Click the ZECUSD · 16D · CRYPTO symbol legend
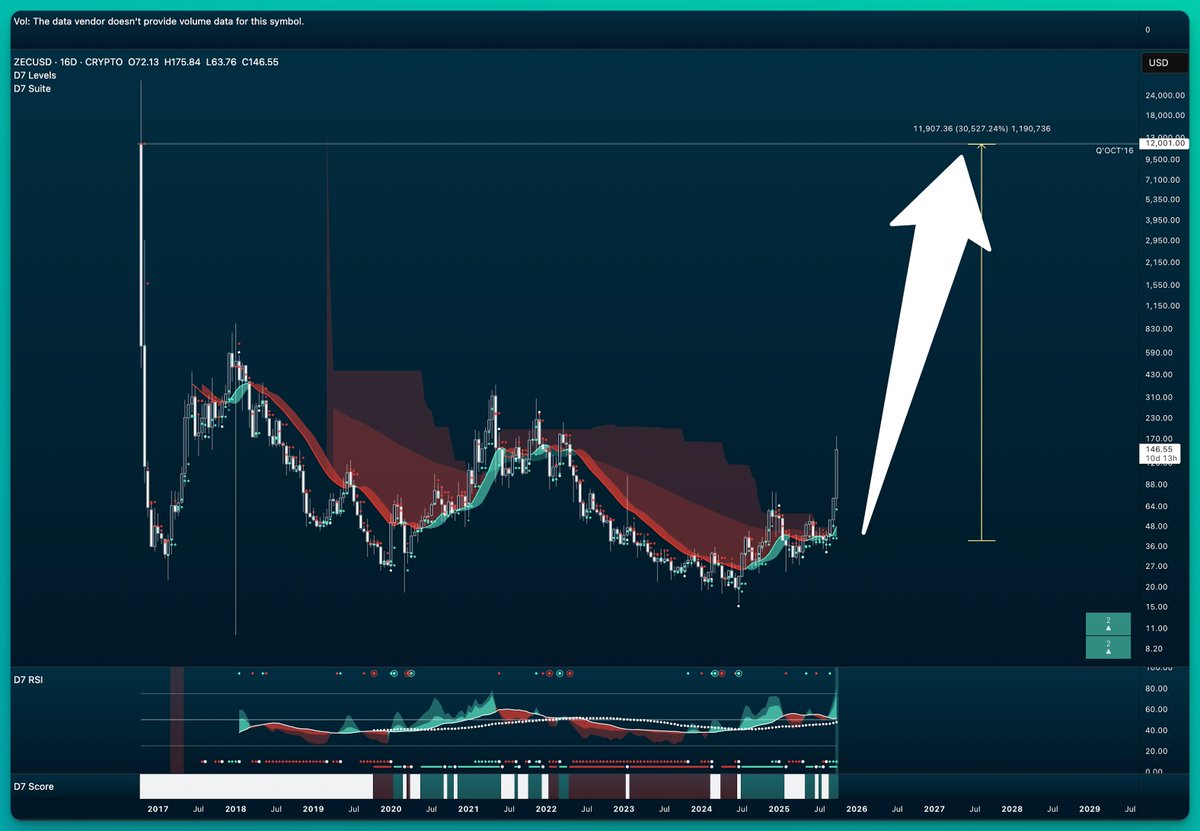Image resolution: width=1200 pixels, height=831 pixels. 68,62
